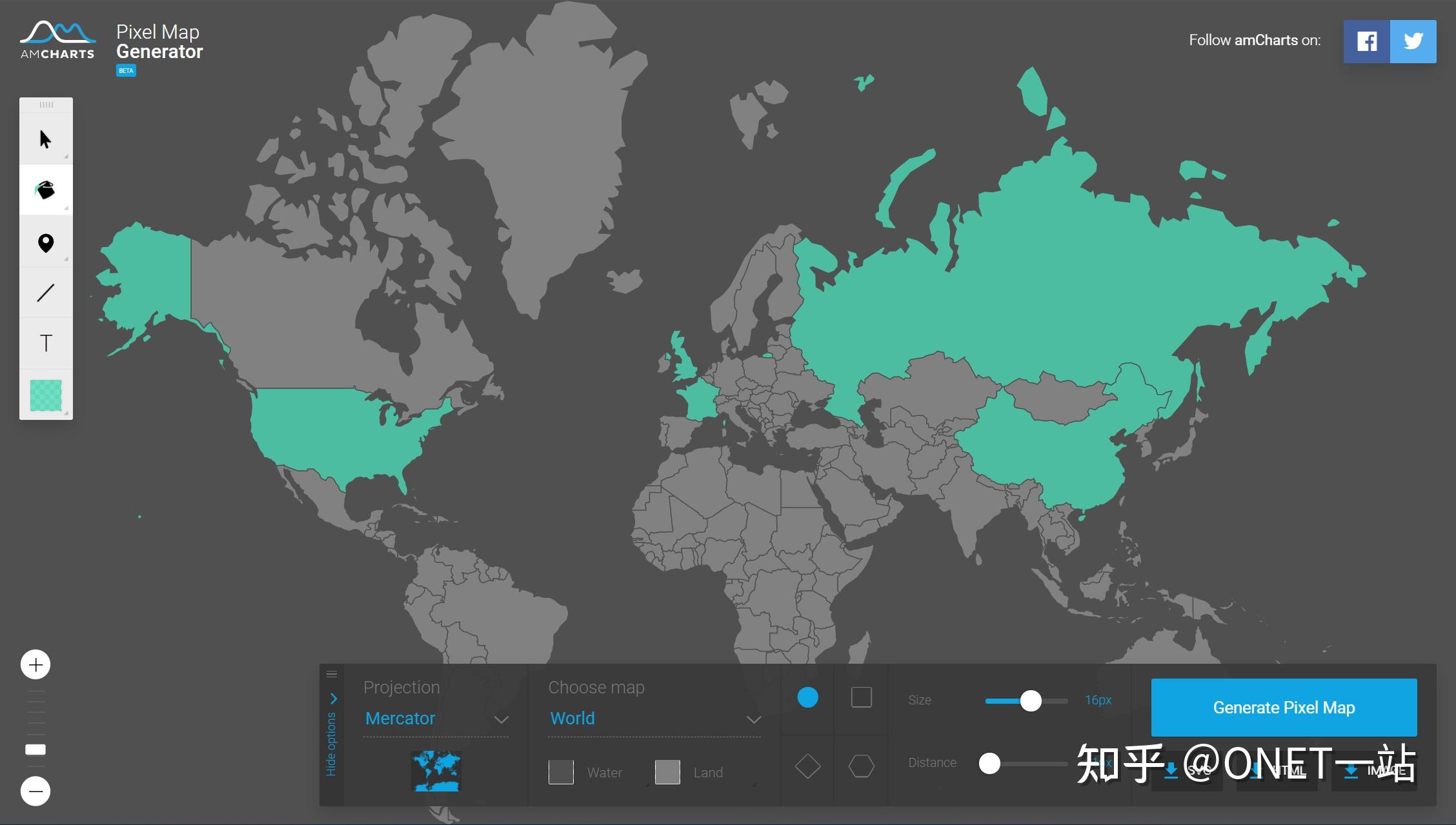
Task: Select the square pixel shape
Action: 862,697
